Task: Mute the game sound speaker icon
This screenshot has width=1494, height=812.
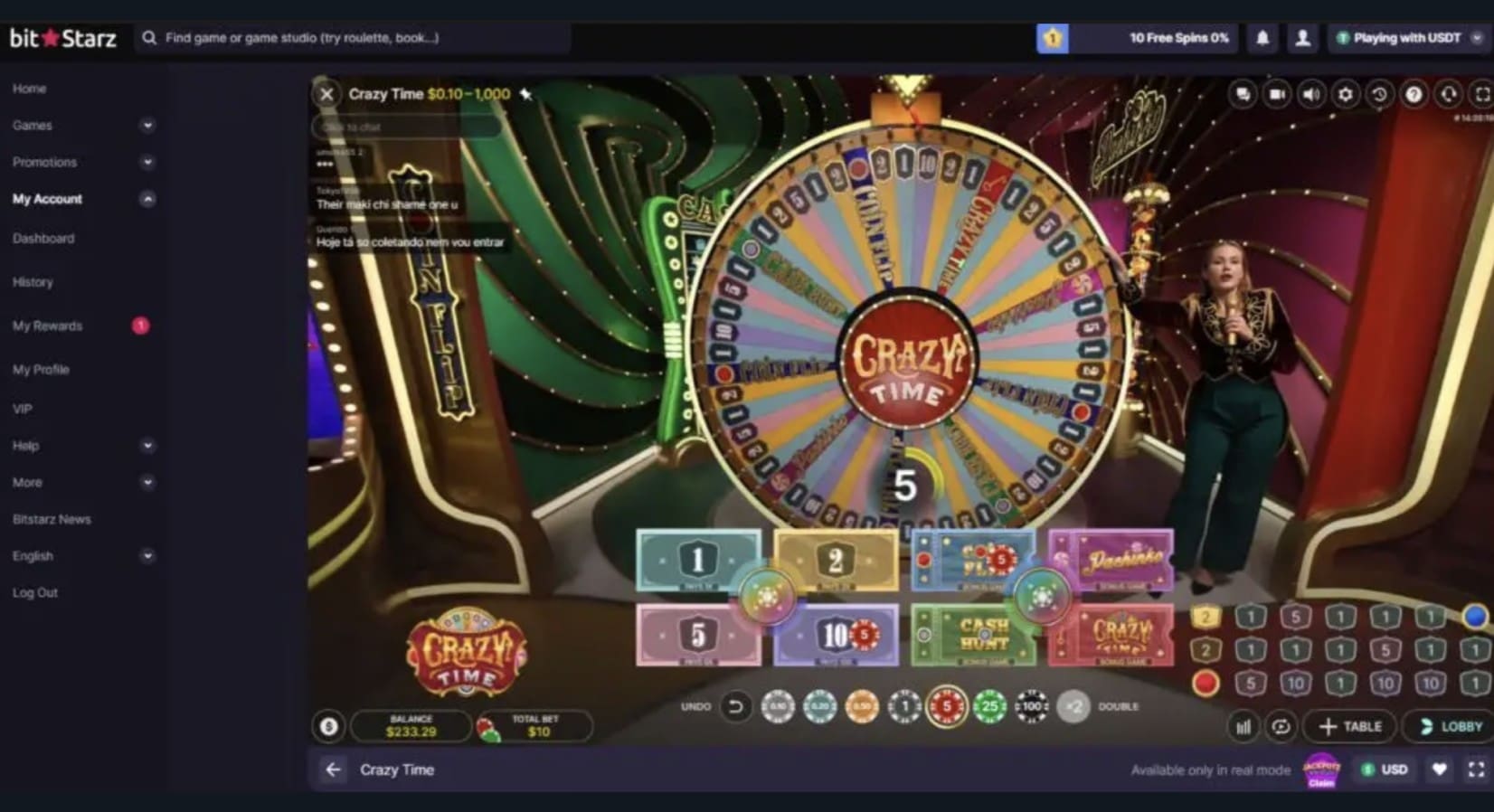Action: tap(1310, 94)
